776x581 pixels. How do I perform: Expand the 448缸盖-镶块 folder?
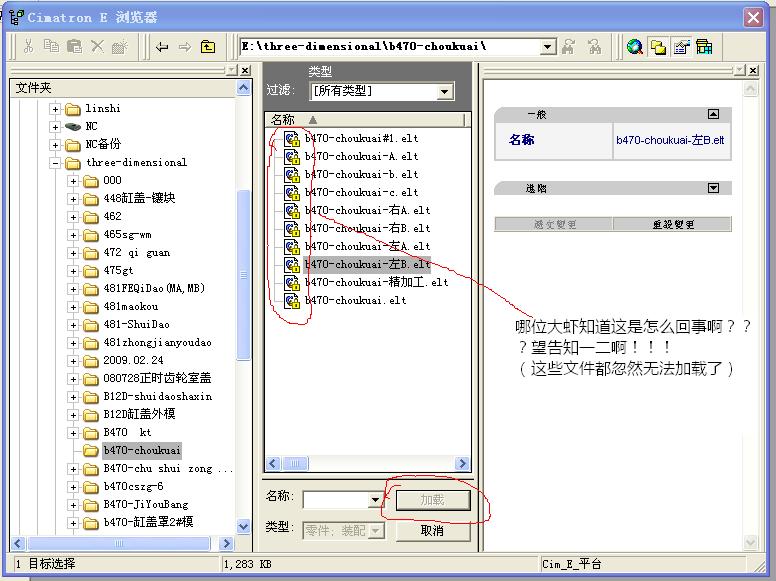[x=73, y=199]
